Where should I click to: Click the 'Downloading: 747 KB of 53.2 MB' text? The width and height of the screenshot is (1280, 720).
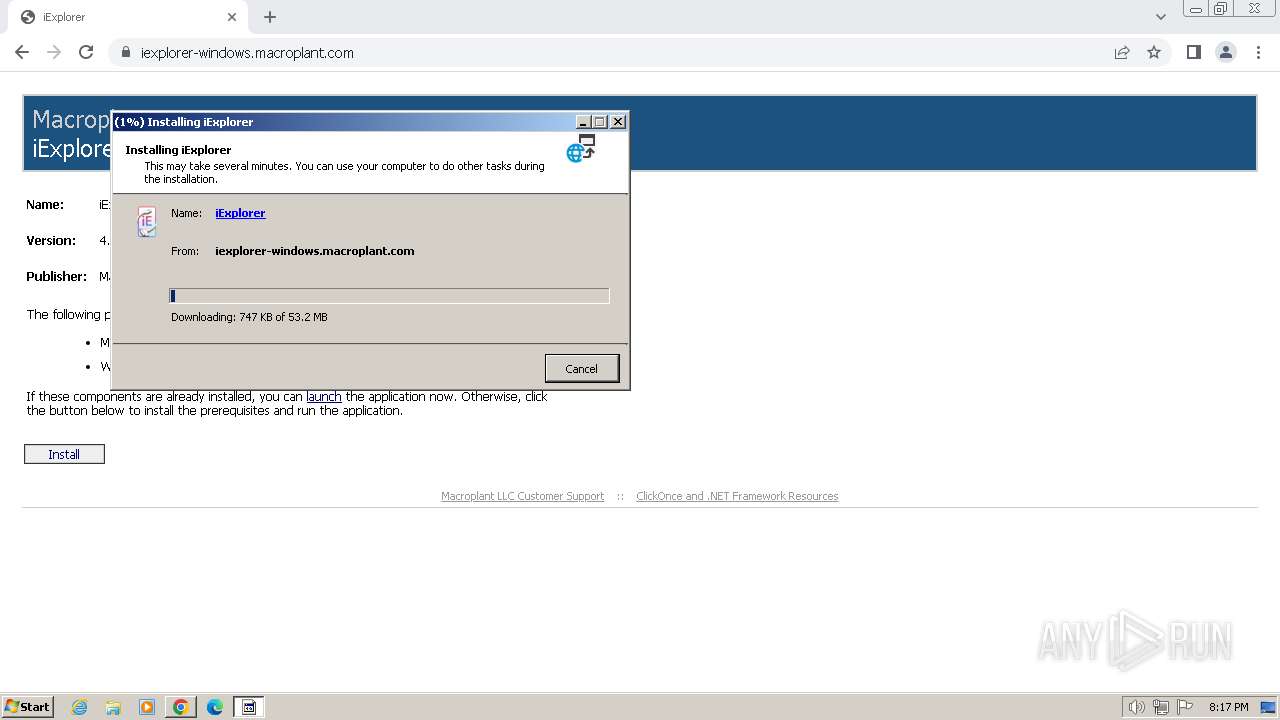click(249, 317)
